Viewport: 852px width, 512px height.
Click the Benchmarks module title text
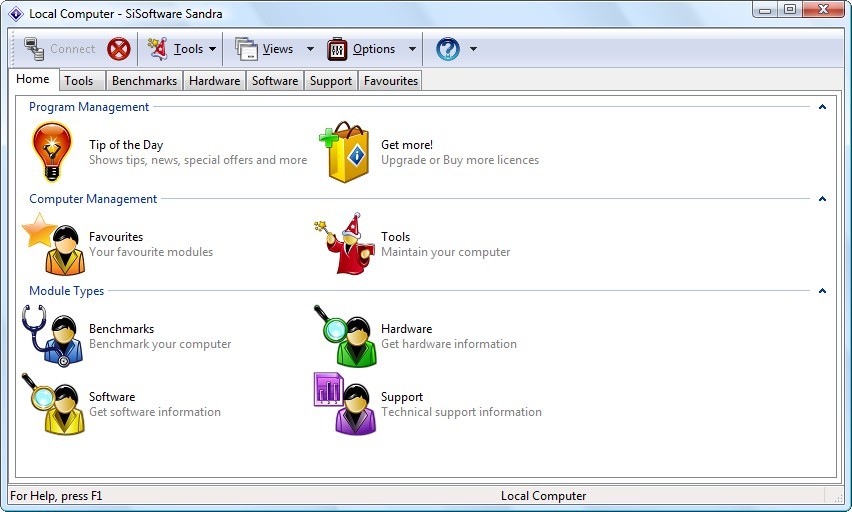(x=122, y=329)
